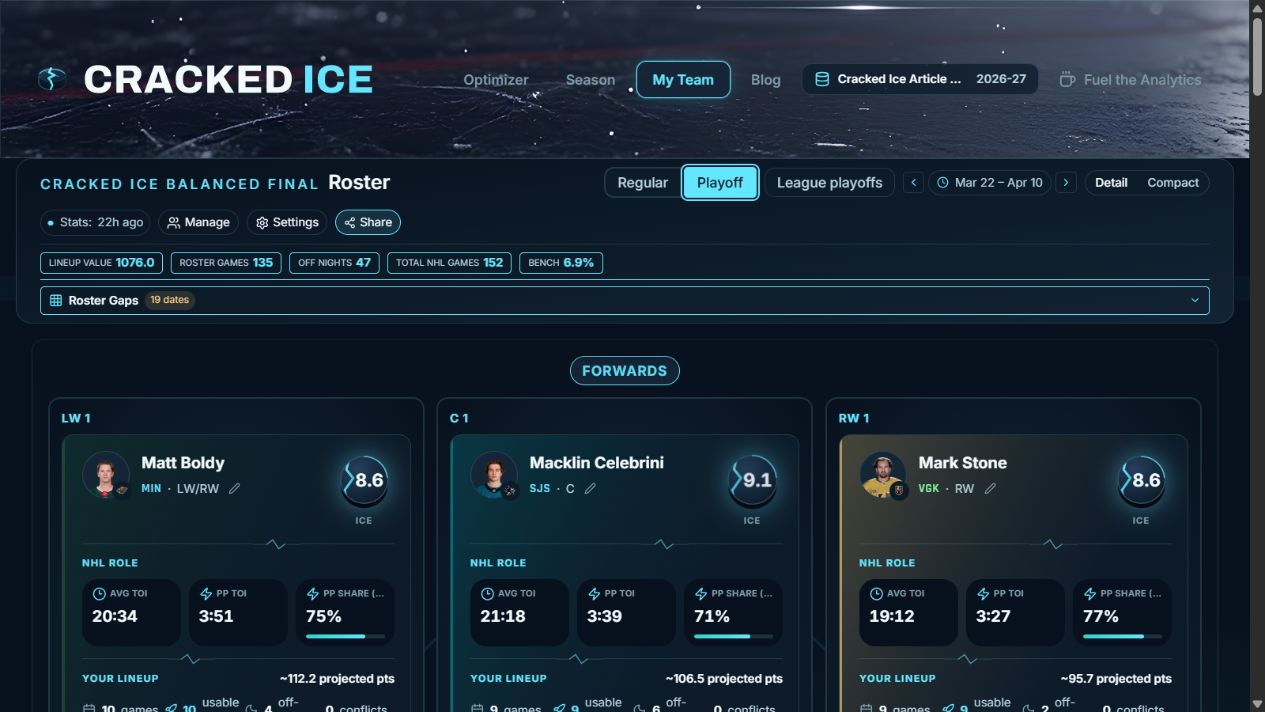
Task: Click Macklin Celebrini's 71% PP share bar
Action: click(733, 636)
